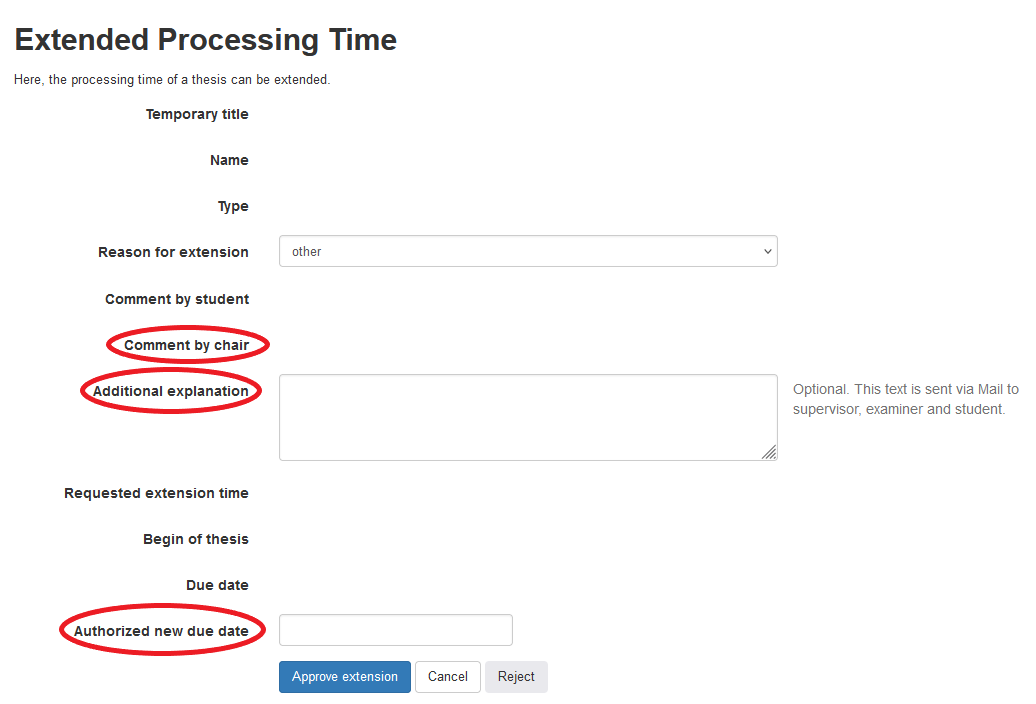Click the Cancel button

tap(447, 677)
